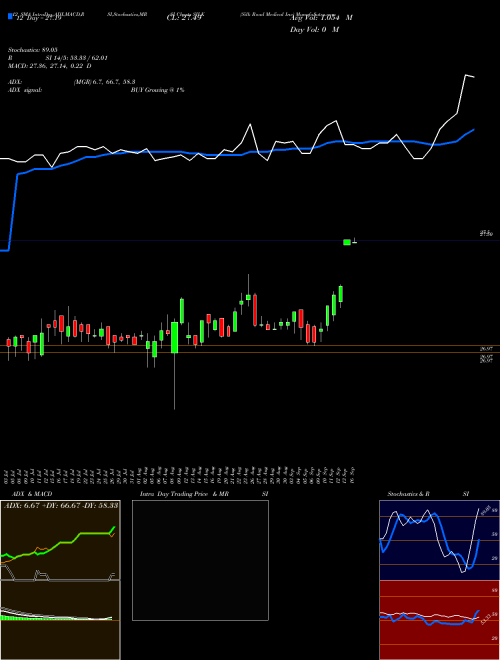Click the 'ADX: 6.67 +DY: 66.67 -DY: 58.33' header
Image resolution: width=500 pixels, height=660 pixels.
(x=60, y=505)
